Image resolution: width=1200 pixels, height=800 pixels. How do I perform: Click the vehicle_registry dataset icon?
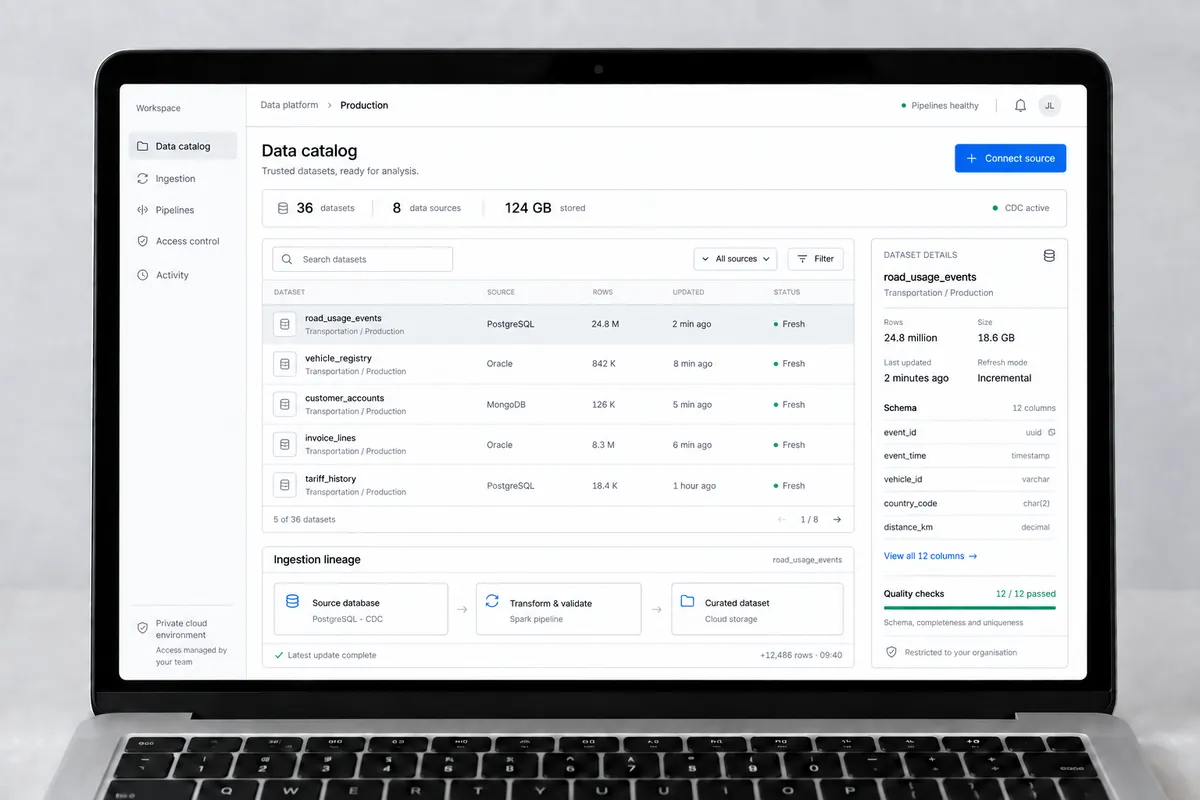click(285, 364)
